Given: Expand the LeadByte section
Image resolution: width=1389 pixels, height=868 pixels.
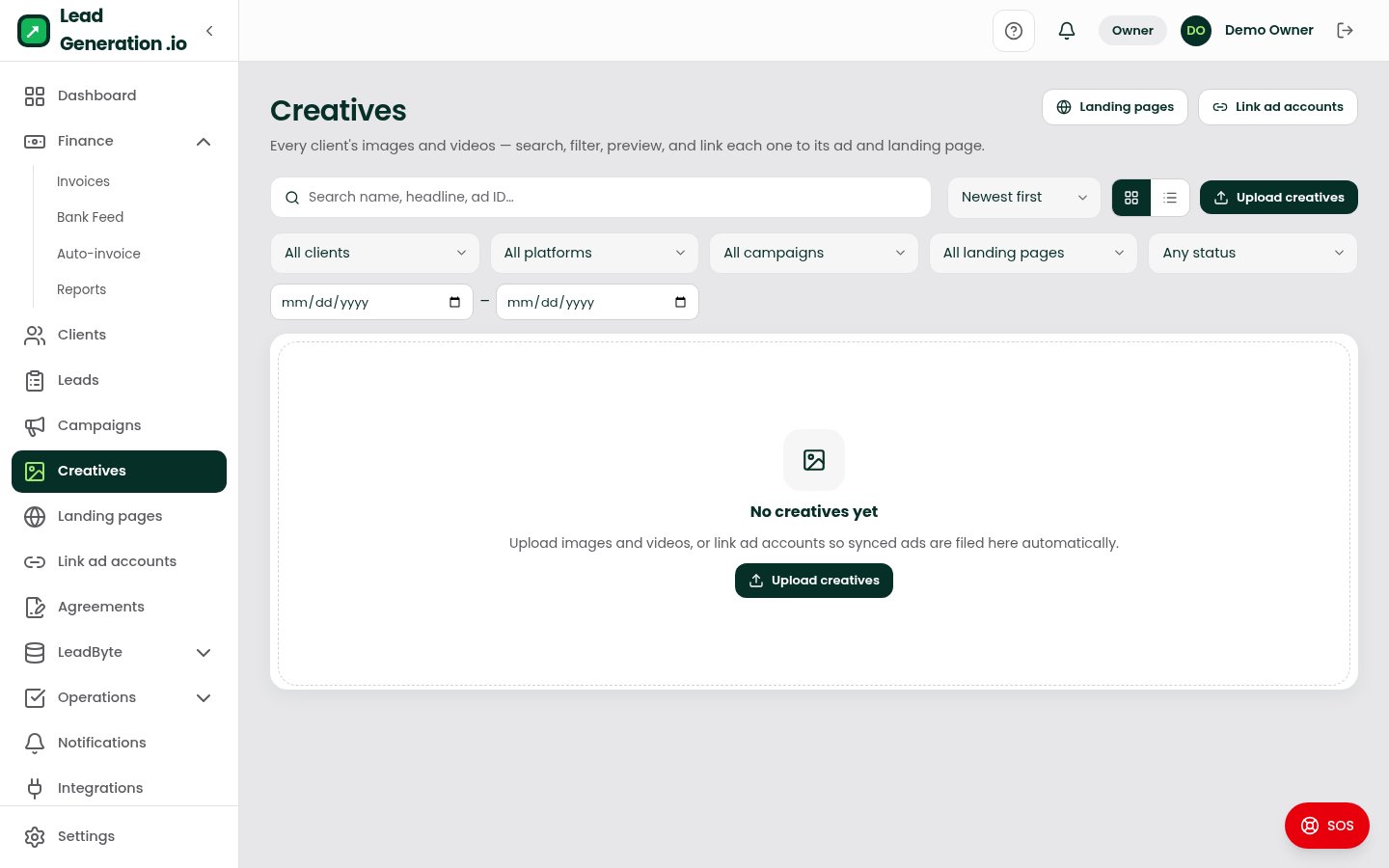Looking at the screenshot, I should pos(119,652).
